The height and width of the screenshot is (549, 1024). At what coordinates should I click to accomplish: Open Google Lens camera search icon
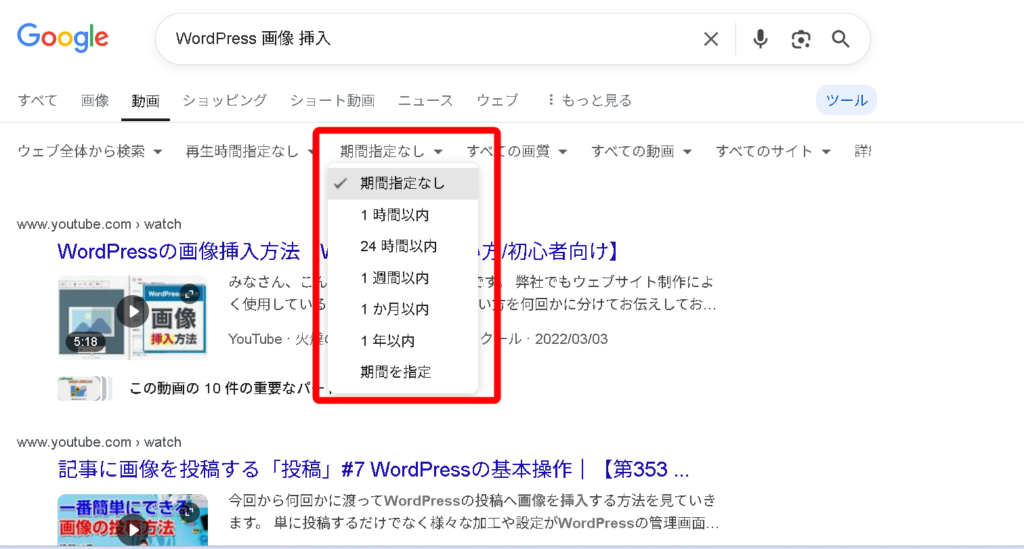tap(801, 39)
